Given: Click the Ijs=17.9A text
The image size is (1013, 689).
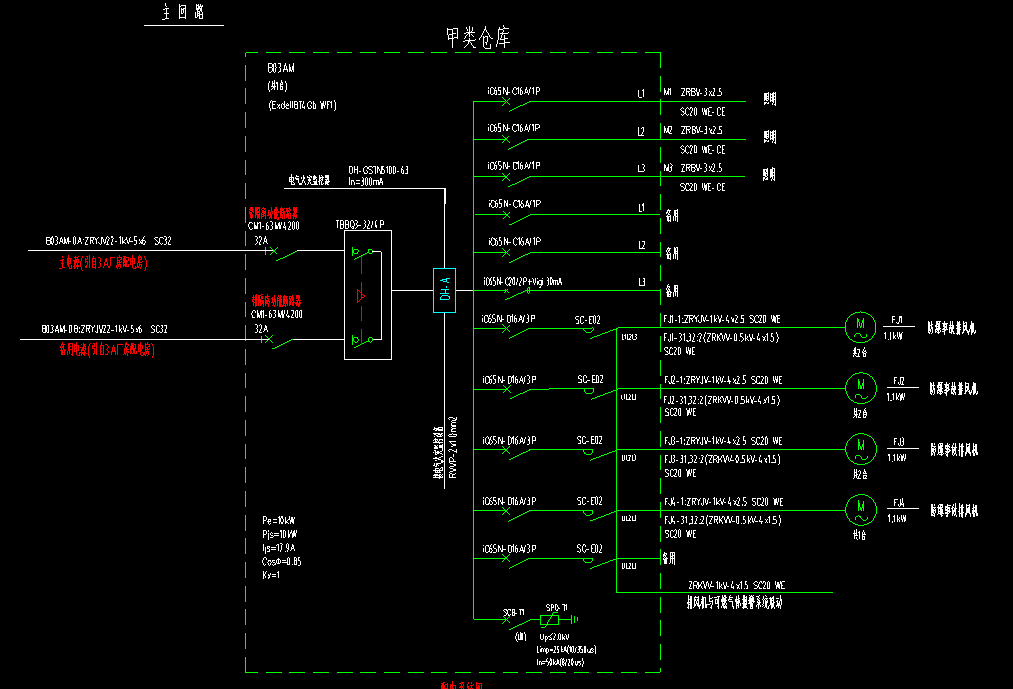Looking at the screenshot, I should tap(278, 547).
